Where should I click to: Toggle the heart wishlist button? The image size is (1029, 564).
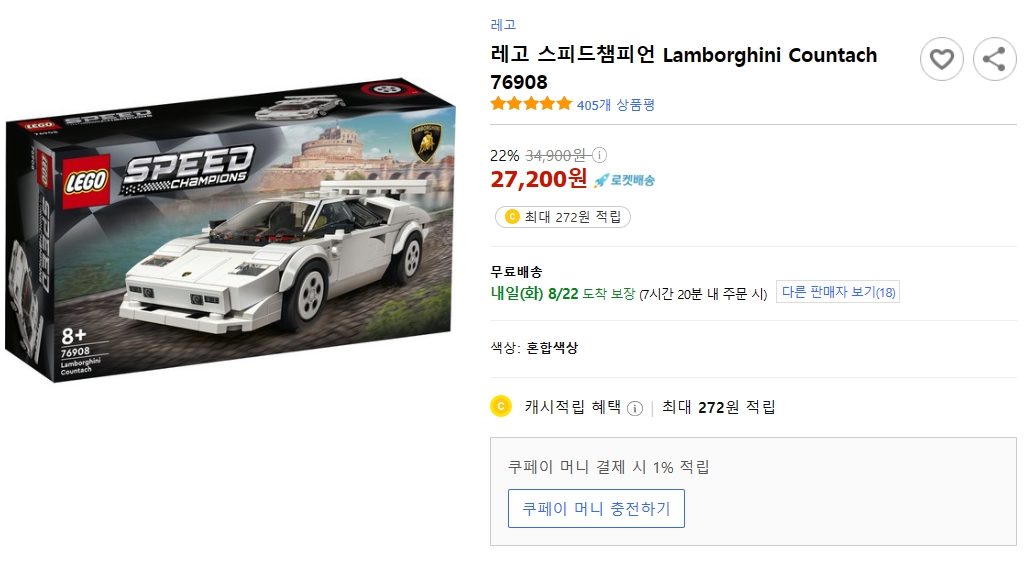pos(941,60)
